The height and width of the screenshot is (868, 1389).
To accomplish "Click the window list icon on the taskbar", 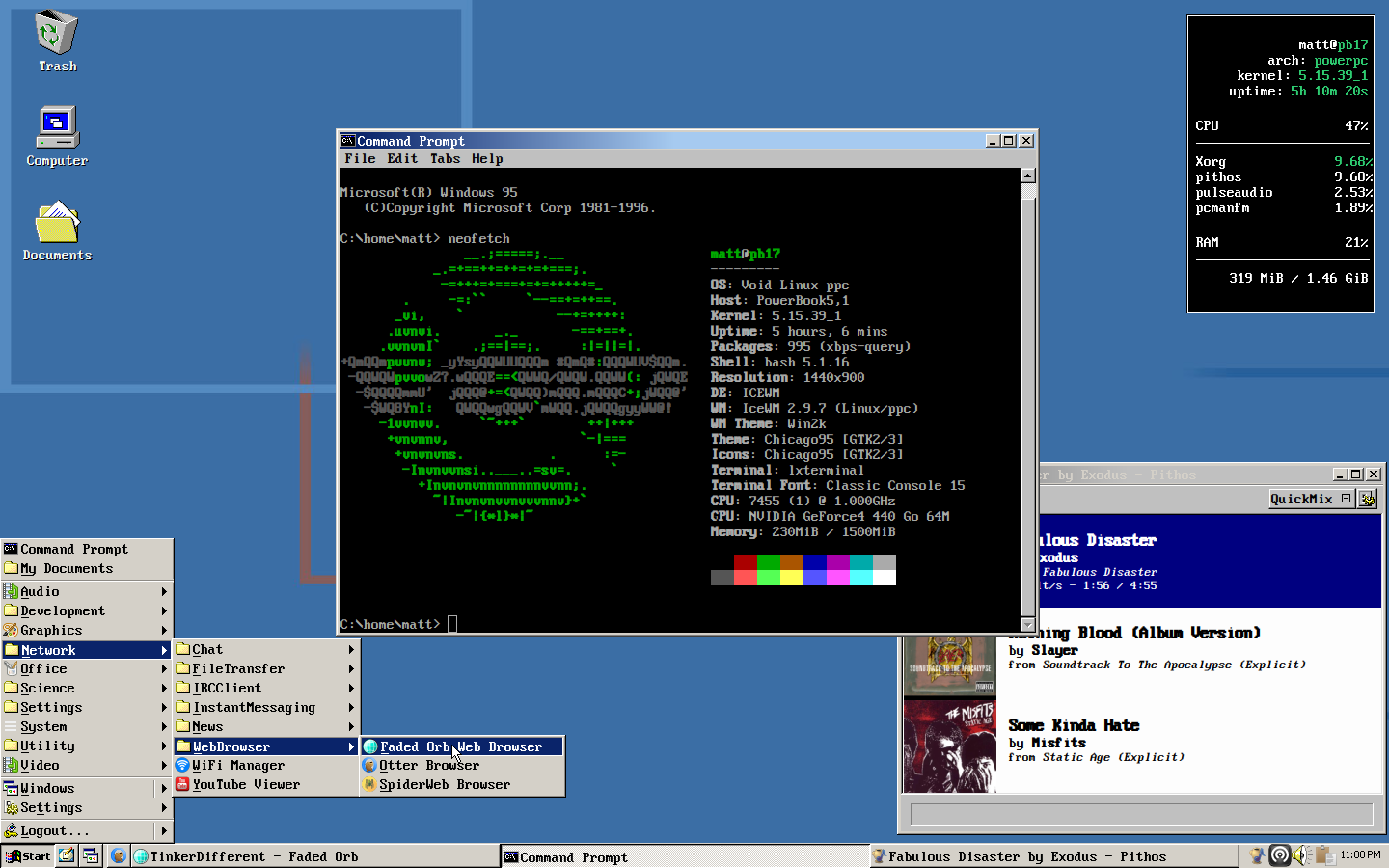I will click(x=91, y=855).
